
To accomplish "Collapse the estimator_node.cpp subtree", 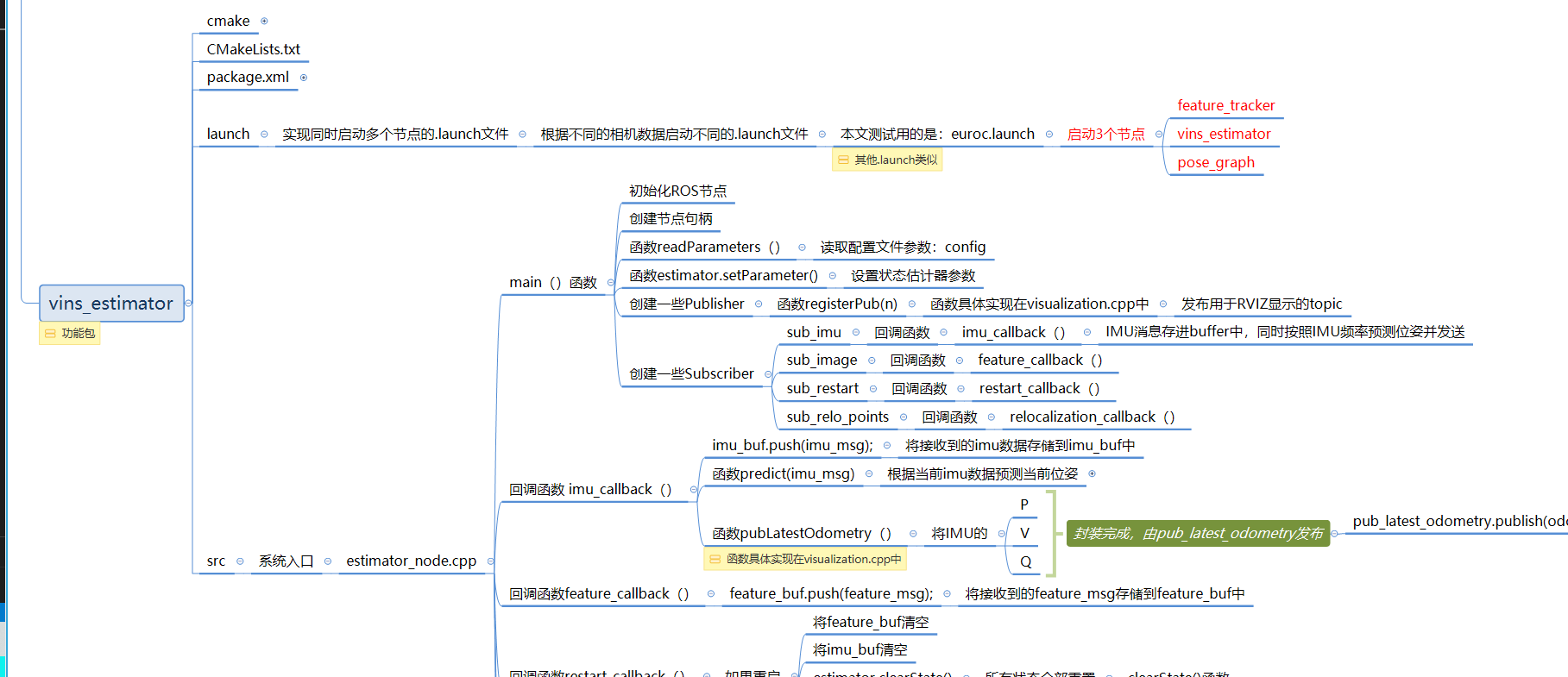I will 490,561.
